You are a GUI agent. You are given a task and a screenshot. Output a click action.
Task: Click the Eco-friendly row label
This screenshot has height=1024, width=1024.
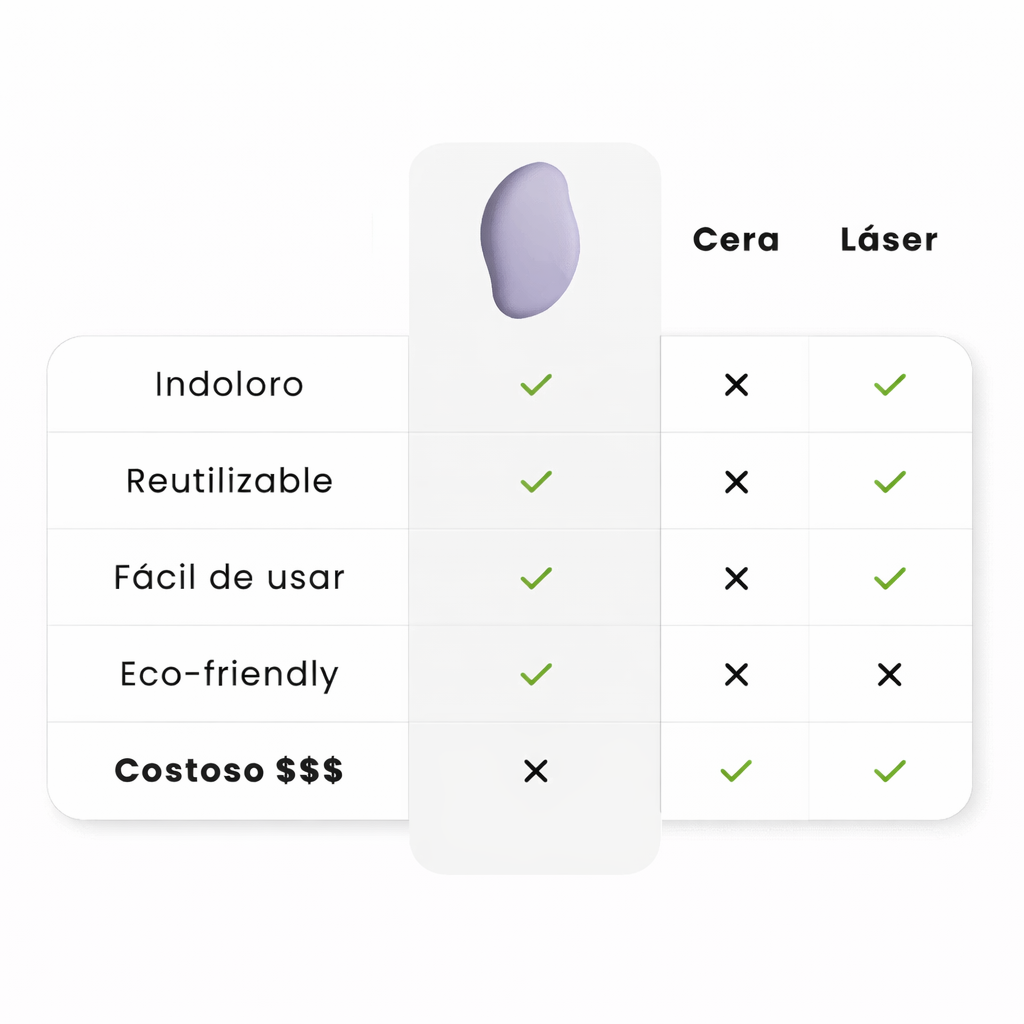pyautogui.click(x=229, y=674)
